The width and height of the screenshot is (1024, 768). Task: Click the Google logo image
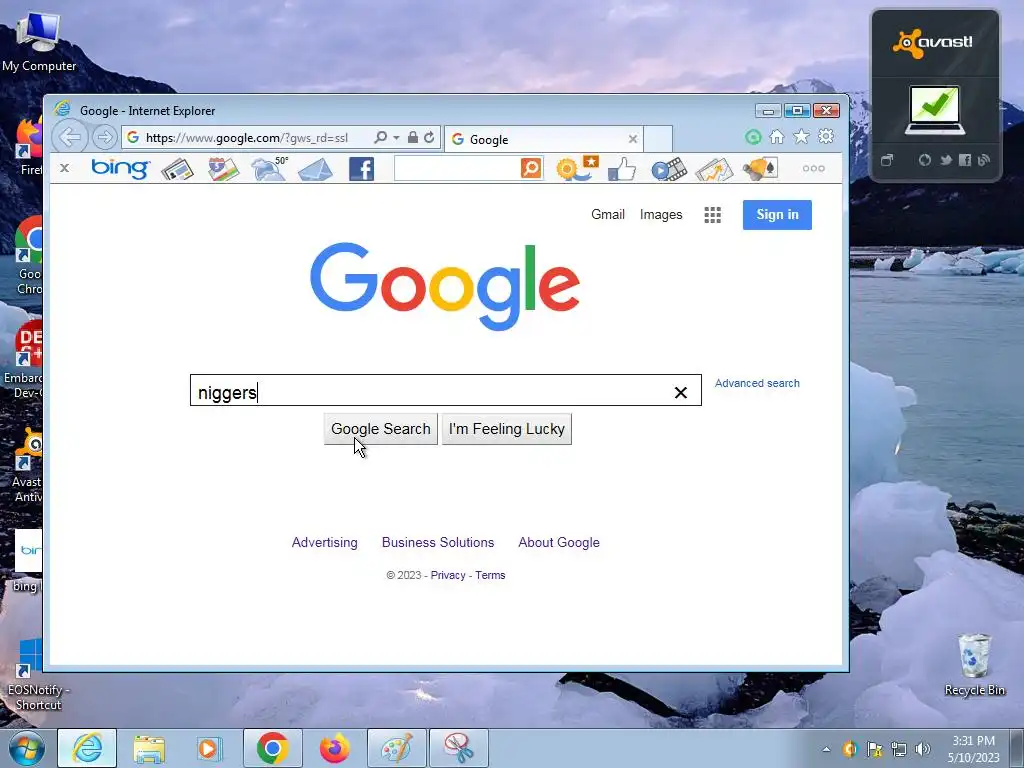click(x=445, y=286)
